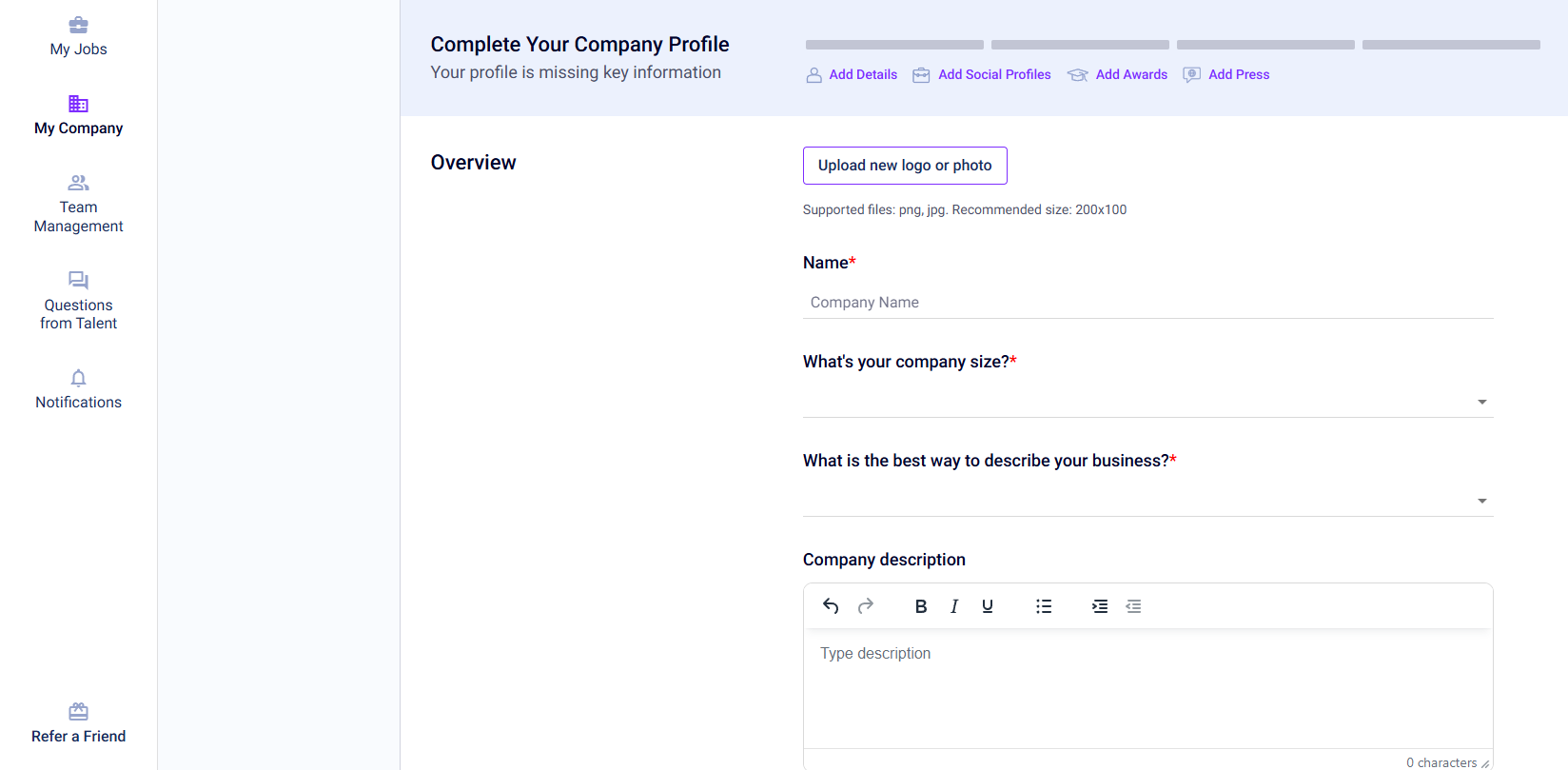Expand the business description type dropdown
Image resolution: width=1568 pixels, height=770 pixels.
pos(1147,501)
